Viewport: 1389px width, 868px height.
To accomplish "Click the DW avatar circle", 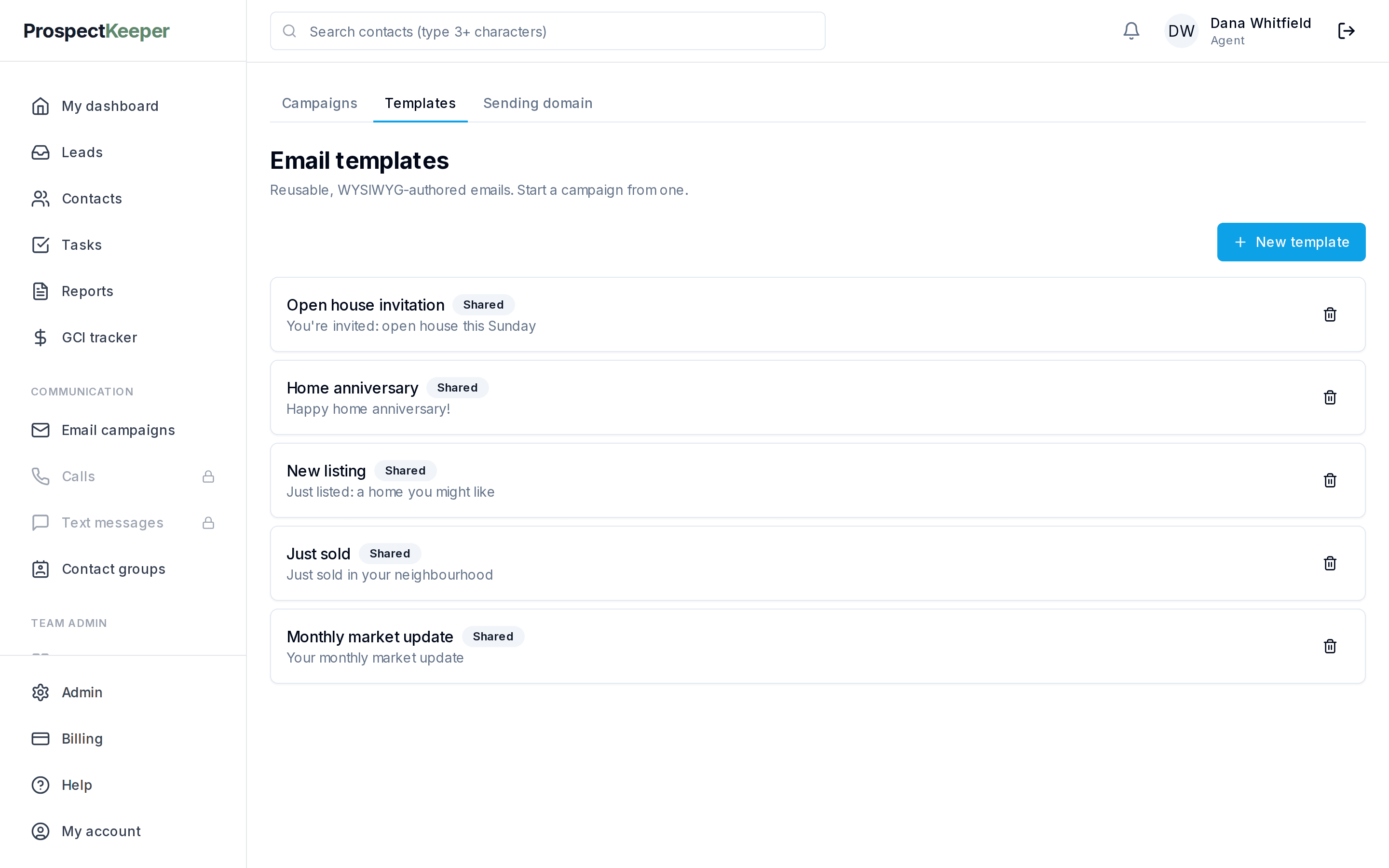I will click(x=1181, y=31).
